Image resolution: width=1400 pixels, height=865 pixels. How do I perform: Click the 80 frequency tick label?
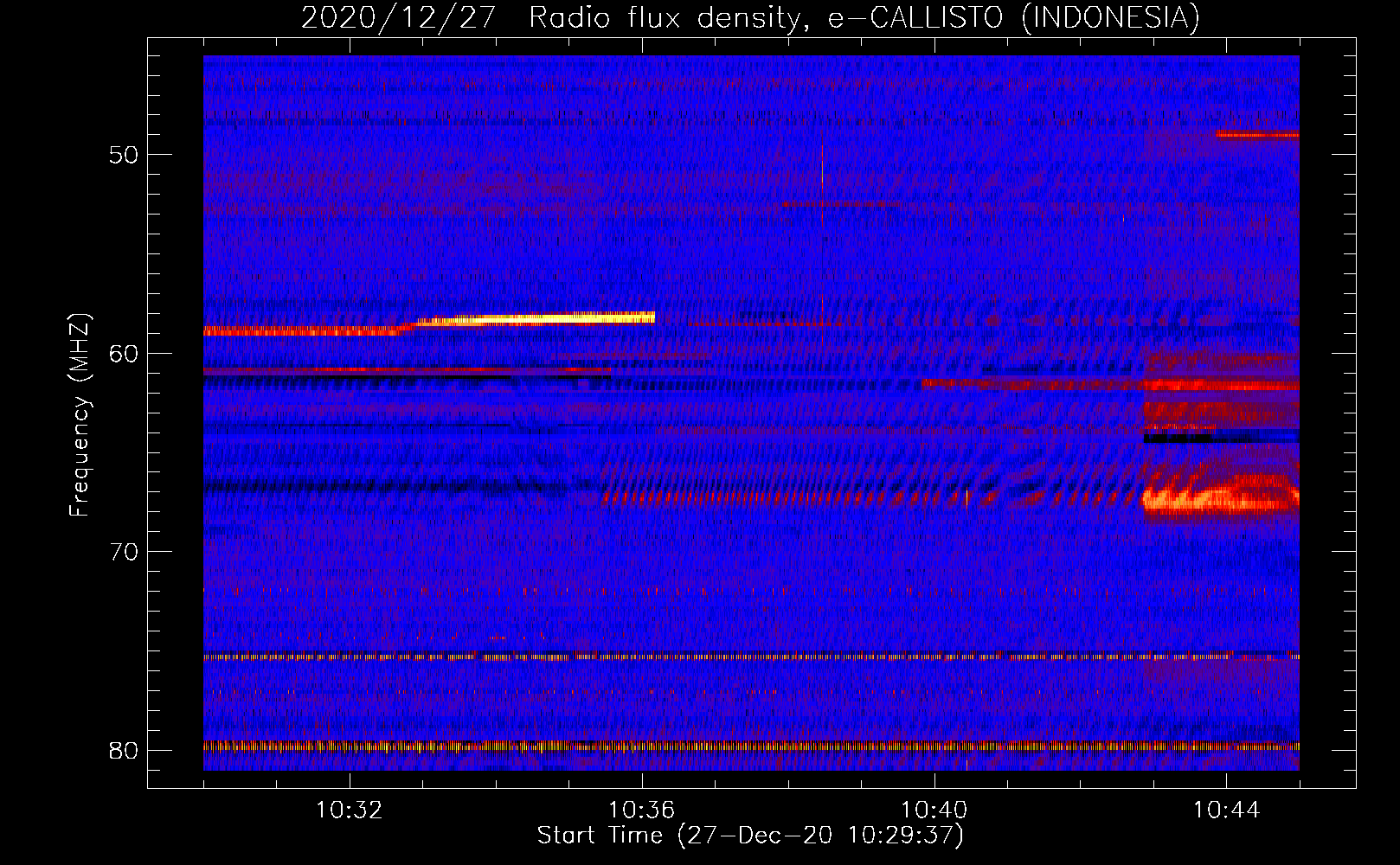click(125, 750)
